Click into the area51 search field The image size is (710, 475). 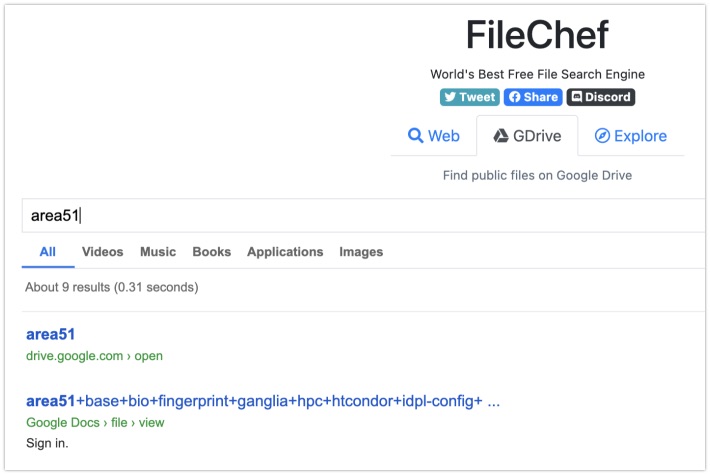click(364, 216)
